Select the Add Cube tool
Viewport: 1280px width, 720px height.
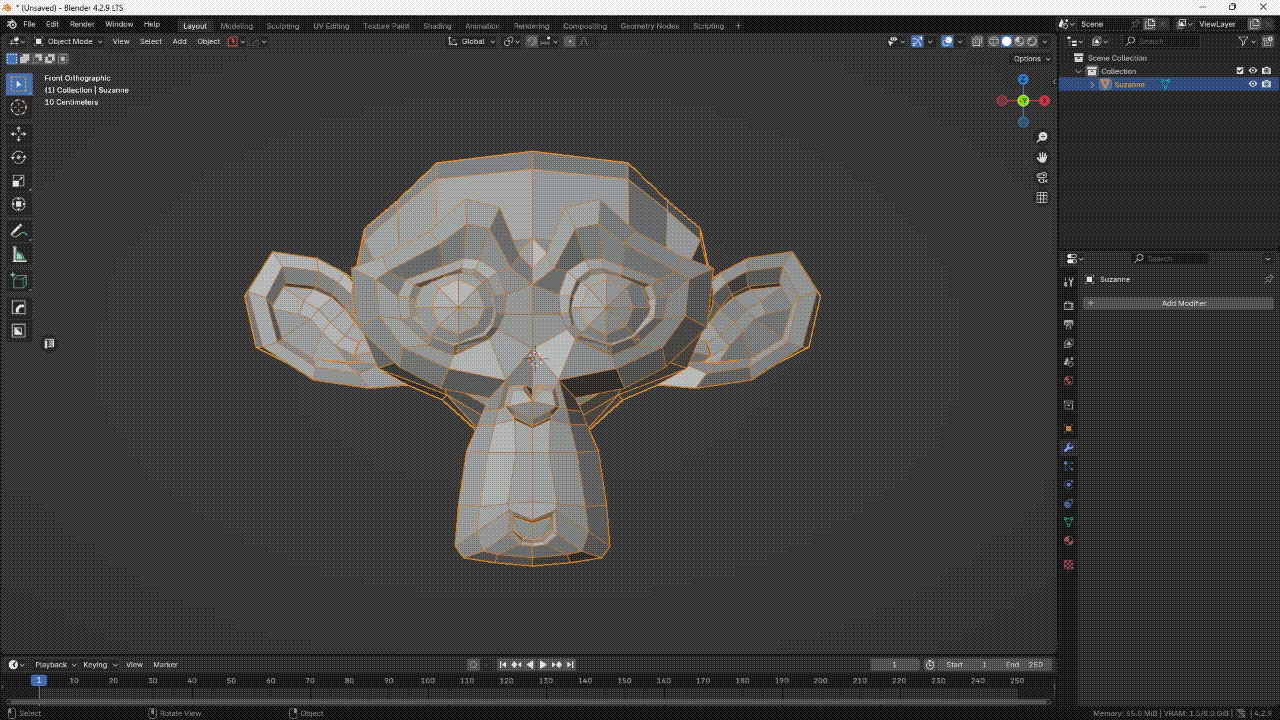pos(18,281)
